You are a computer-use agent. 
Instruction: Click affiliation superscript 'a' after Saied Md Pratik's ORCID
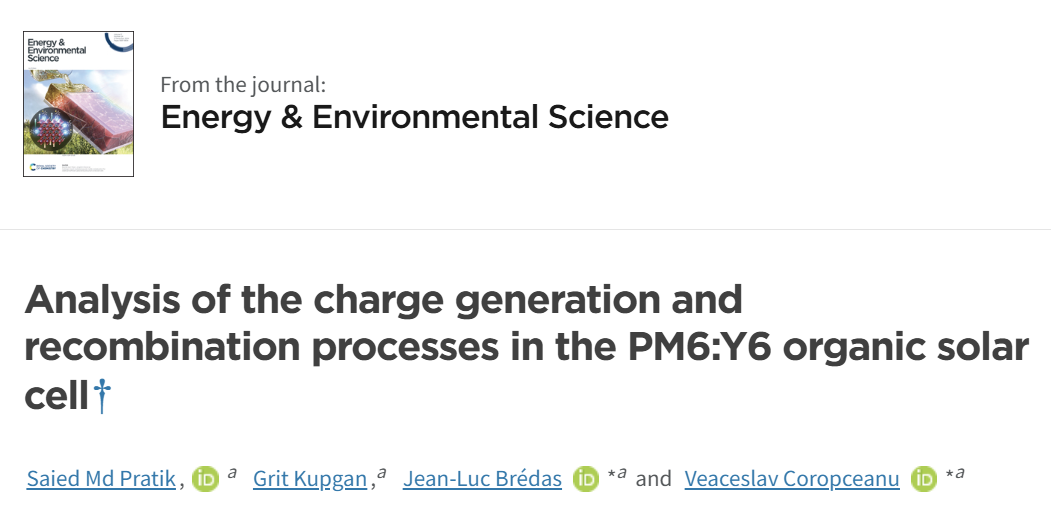(232, 473)
